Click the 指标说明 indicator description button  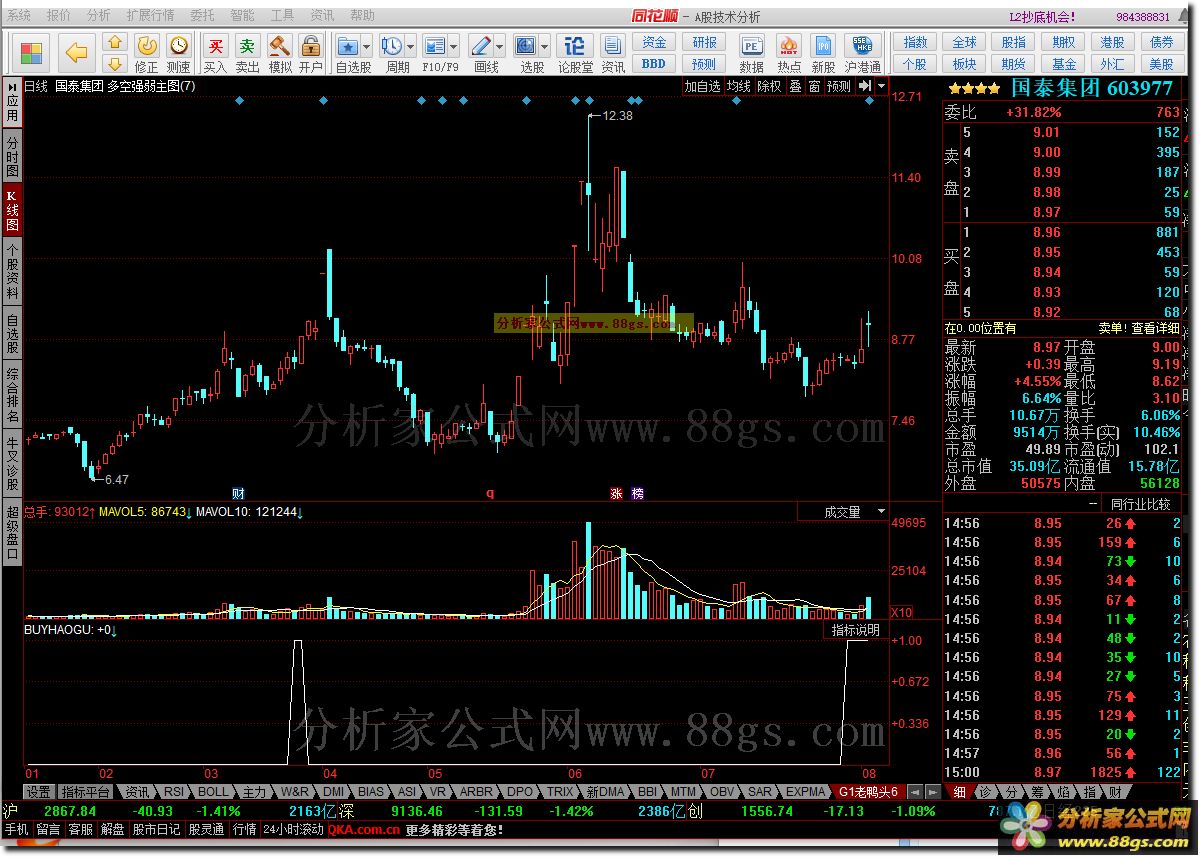point(856,630)
